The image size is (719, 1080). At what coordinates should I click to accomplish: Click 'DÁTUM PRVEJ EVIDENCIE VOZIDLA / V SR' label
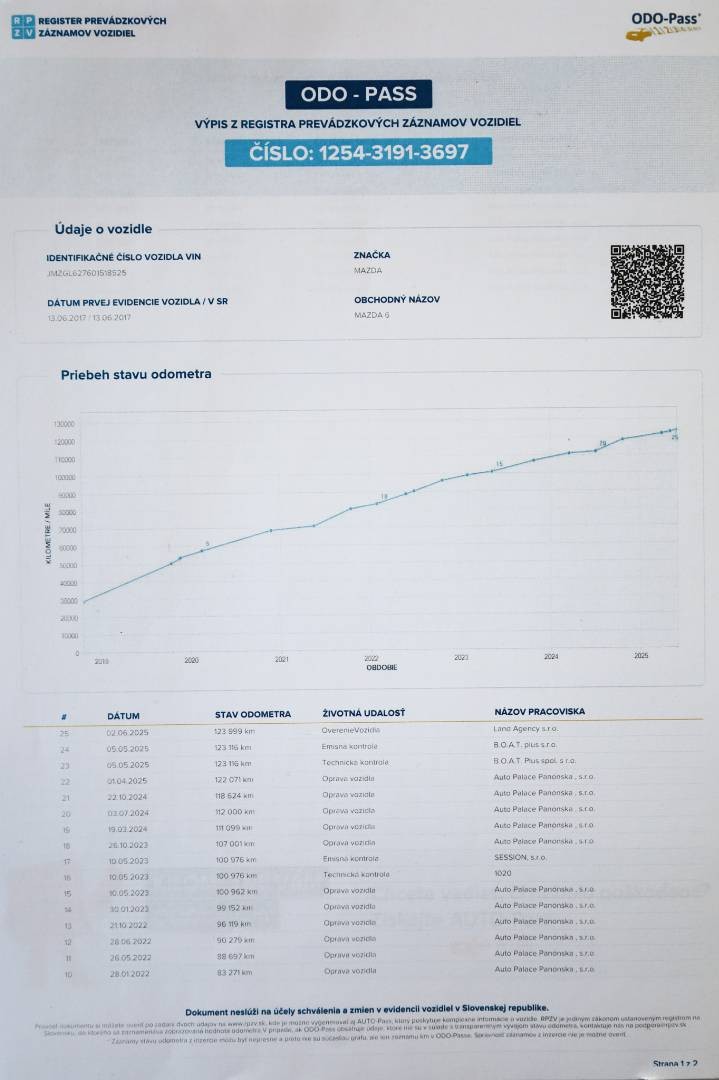point(137,302)
